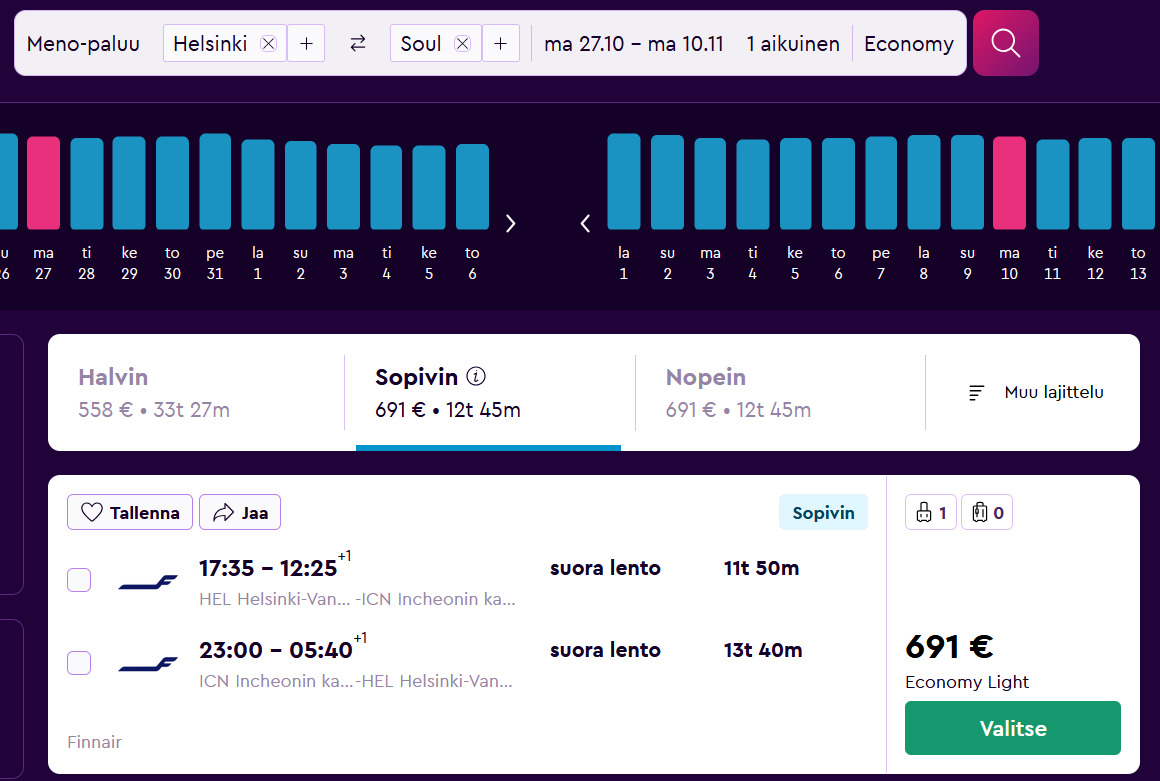The height and width of the screenshot is (781, 1160).
Task: Open the Meno-paluu trip type dropdown
Action: click(83, 43)
